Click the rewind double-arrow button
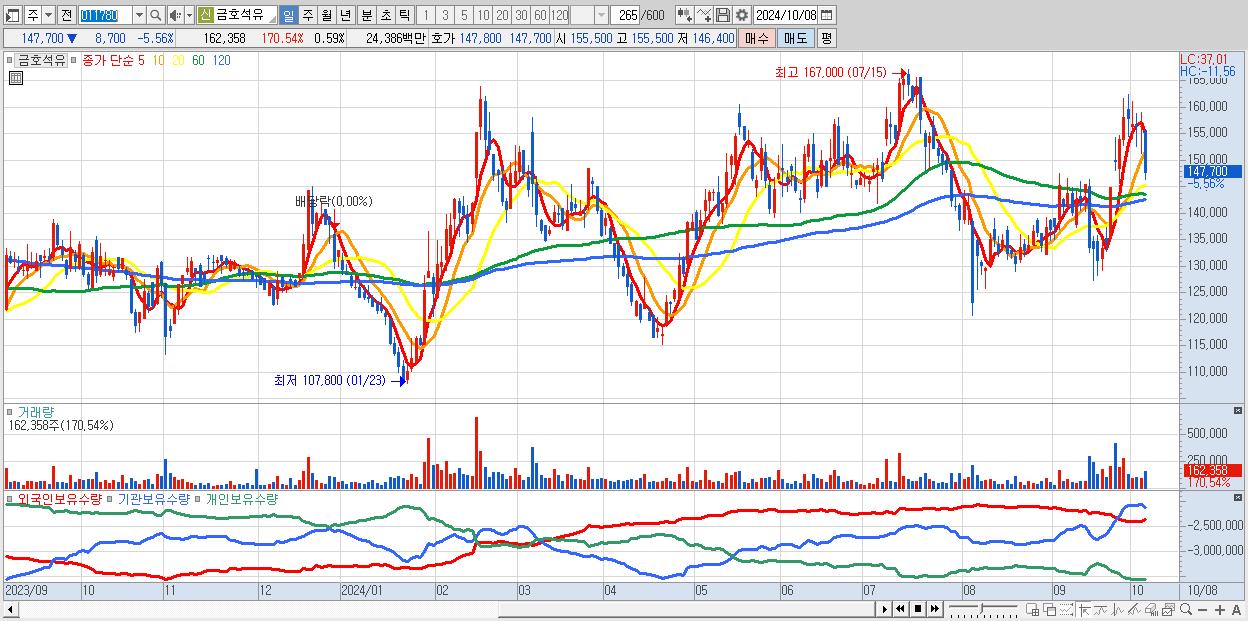1248x621 pixels. coord(900,609)
